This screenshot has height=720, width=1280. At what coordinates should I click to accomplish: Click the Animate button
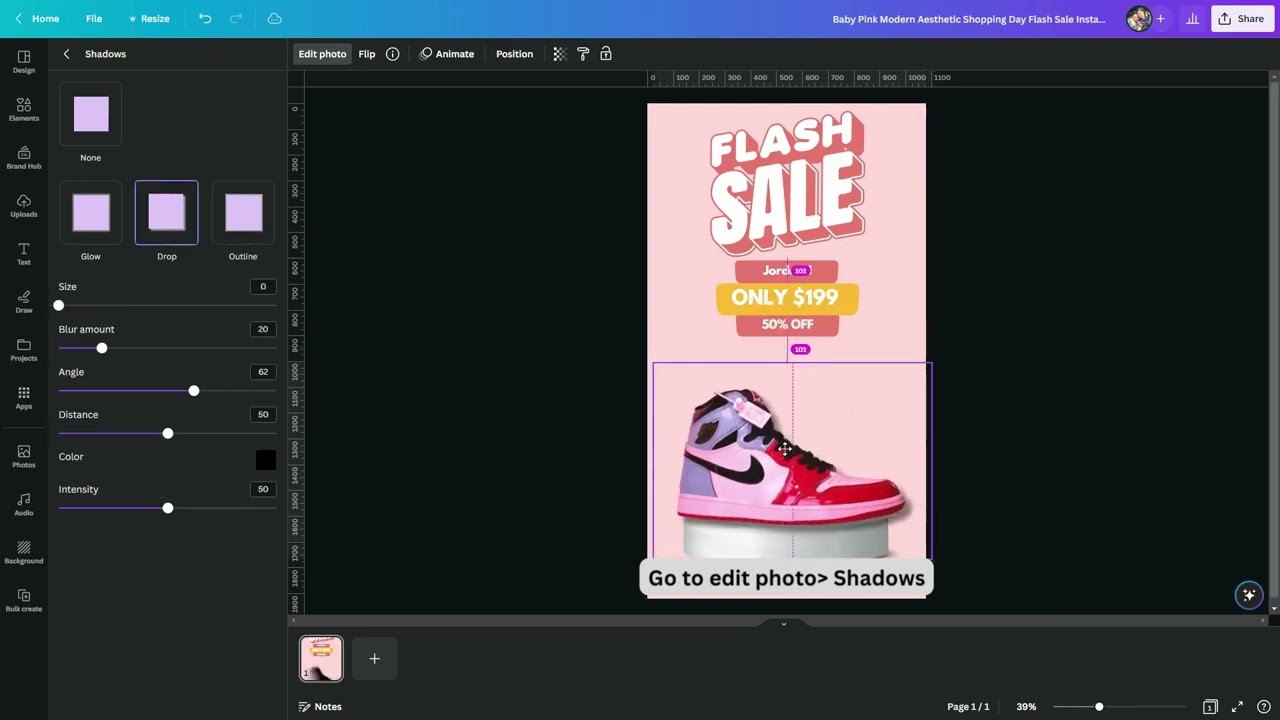(447, 54)
